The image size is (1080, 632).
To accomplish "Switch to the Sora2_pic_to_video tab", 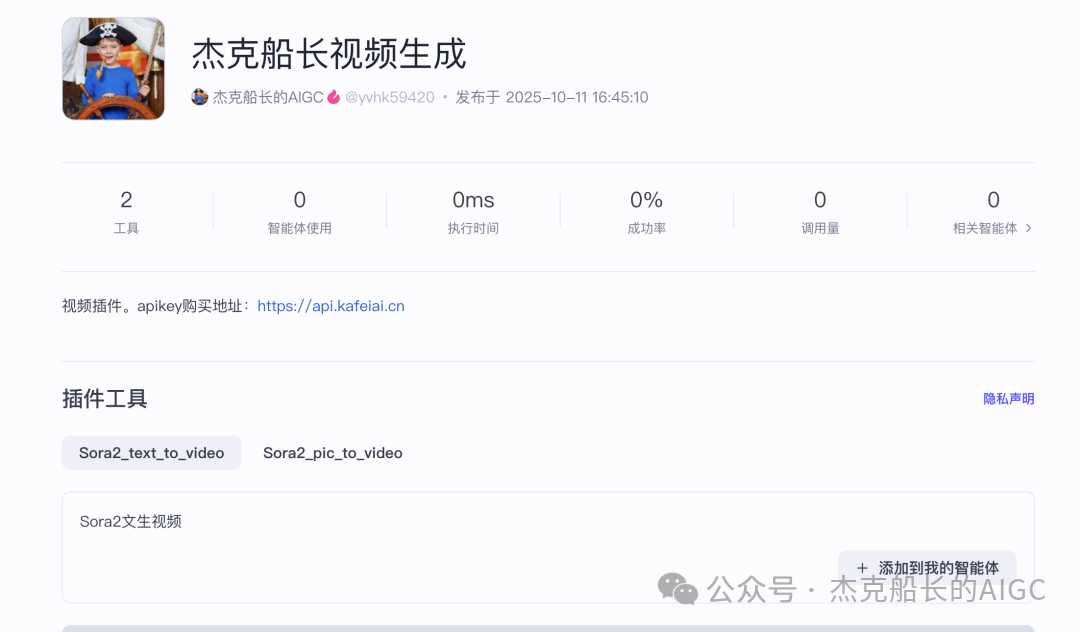I will [x=333, y=453].
